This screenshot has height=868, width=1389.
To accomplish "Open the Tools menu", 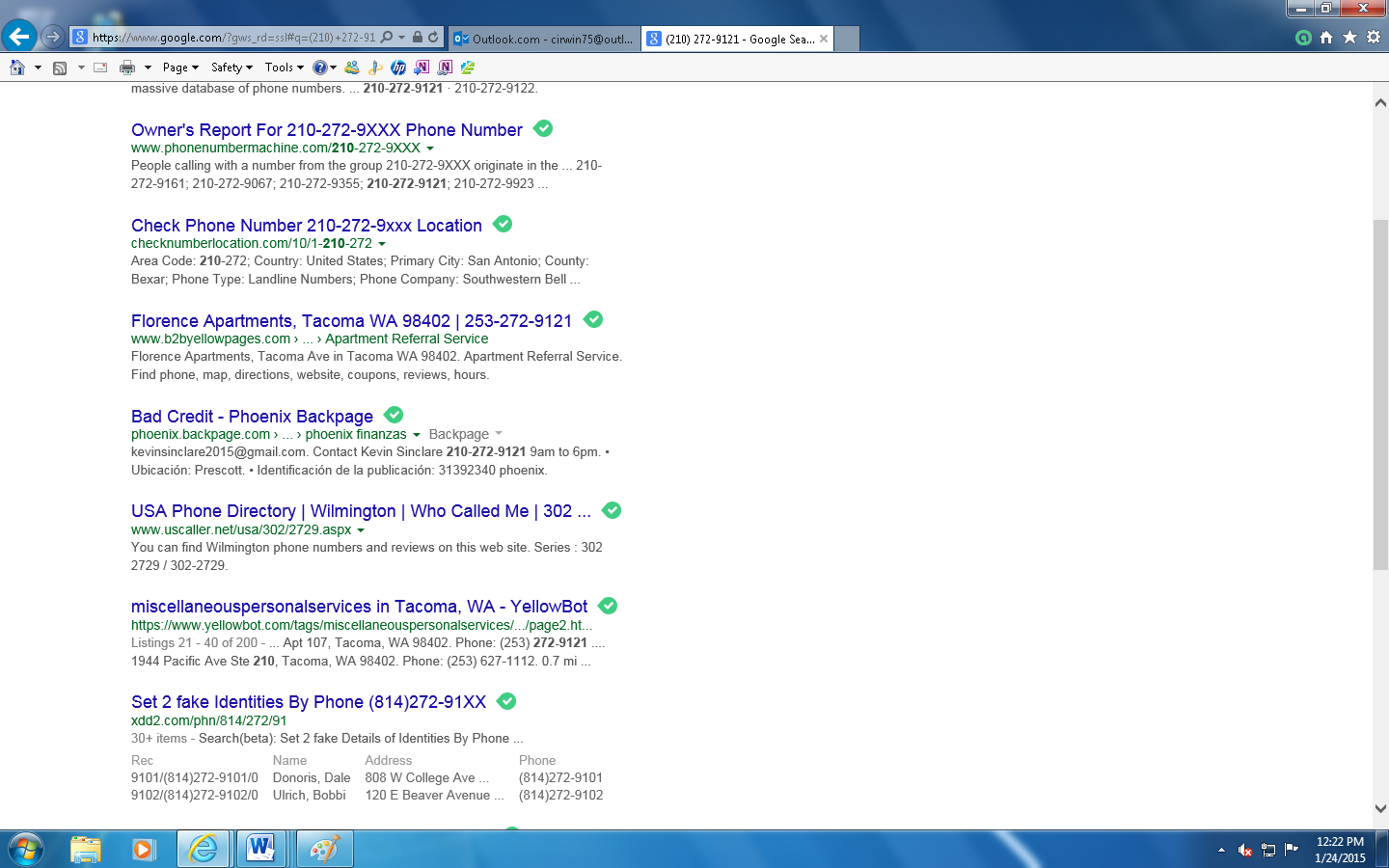I will [285, 68].
